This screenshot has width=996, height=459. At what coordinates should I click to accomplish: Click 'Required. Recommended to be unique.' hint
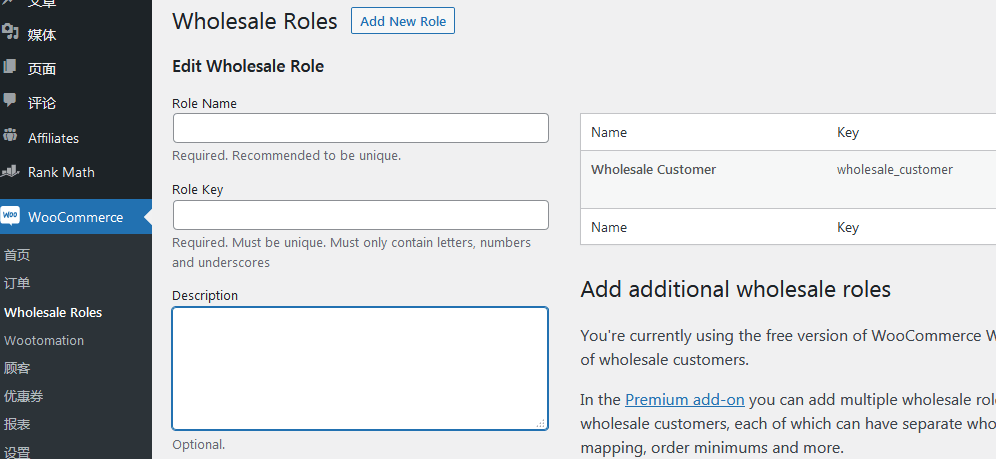pos(286,156)
